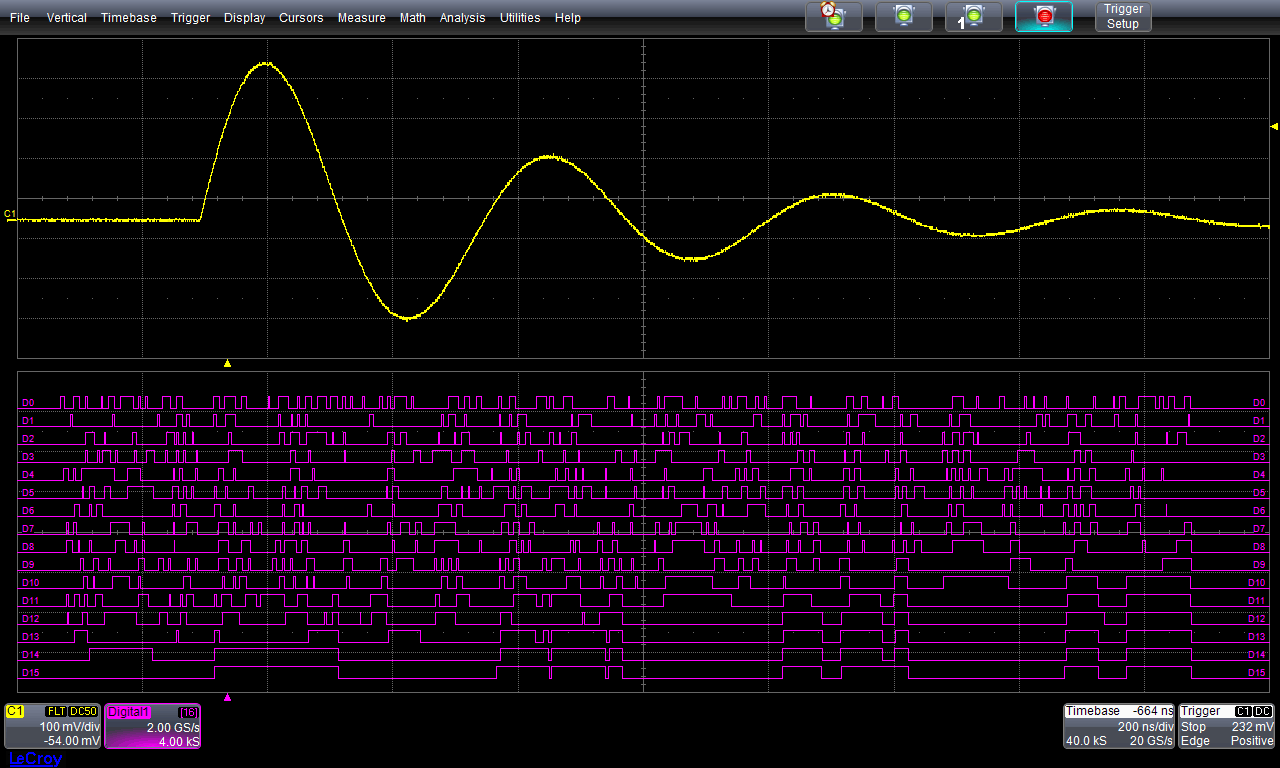Screen dimensions: 1280x768
Task: Click the magenta delay marker under digital grid
Action: 227,697
